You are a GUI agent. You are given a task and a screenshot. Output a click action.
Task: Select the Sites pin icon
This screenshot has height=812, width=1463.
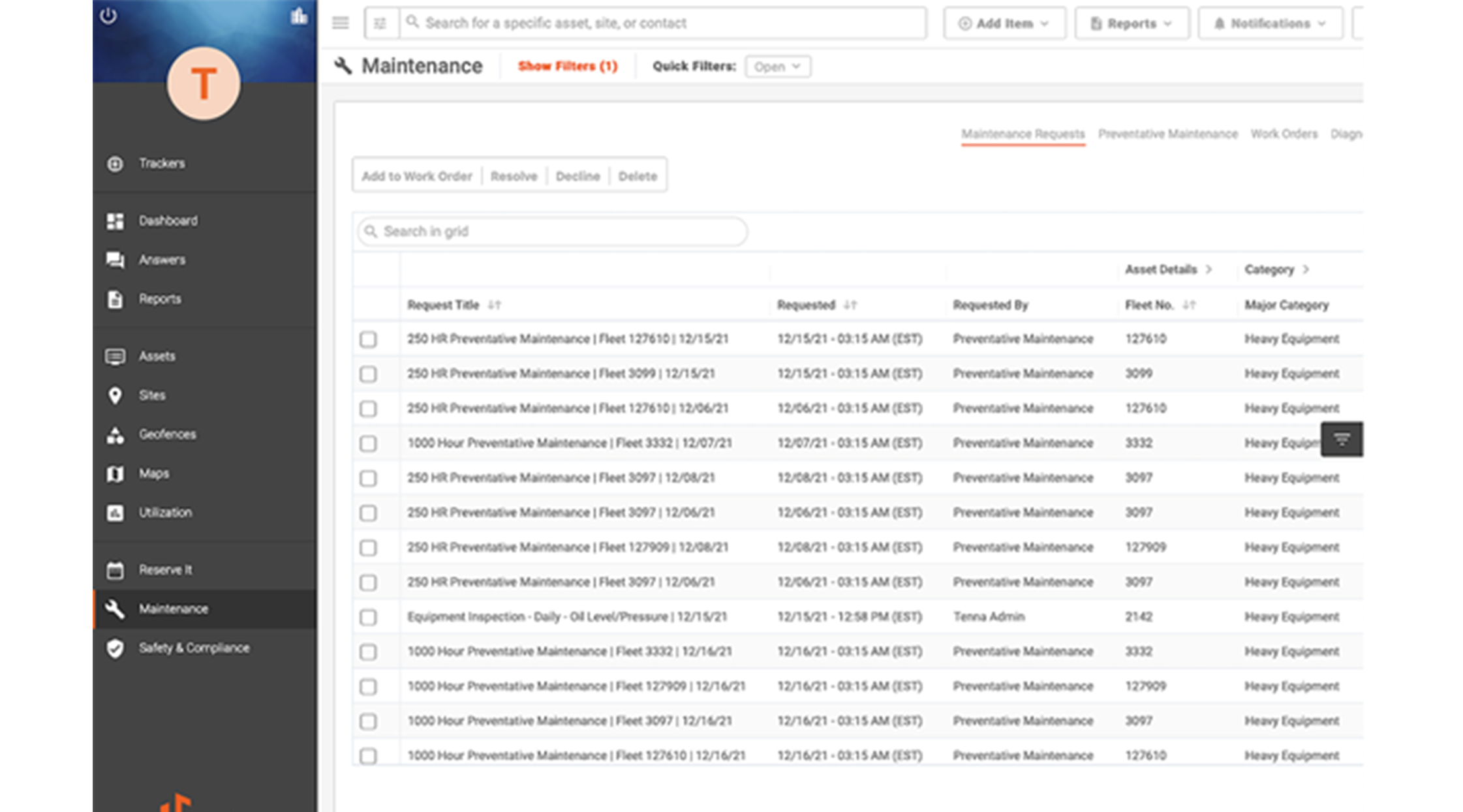point(115,395)
